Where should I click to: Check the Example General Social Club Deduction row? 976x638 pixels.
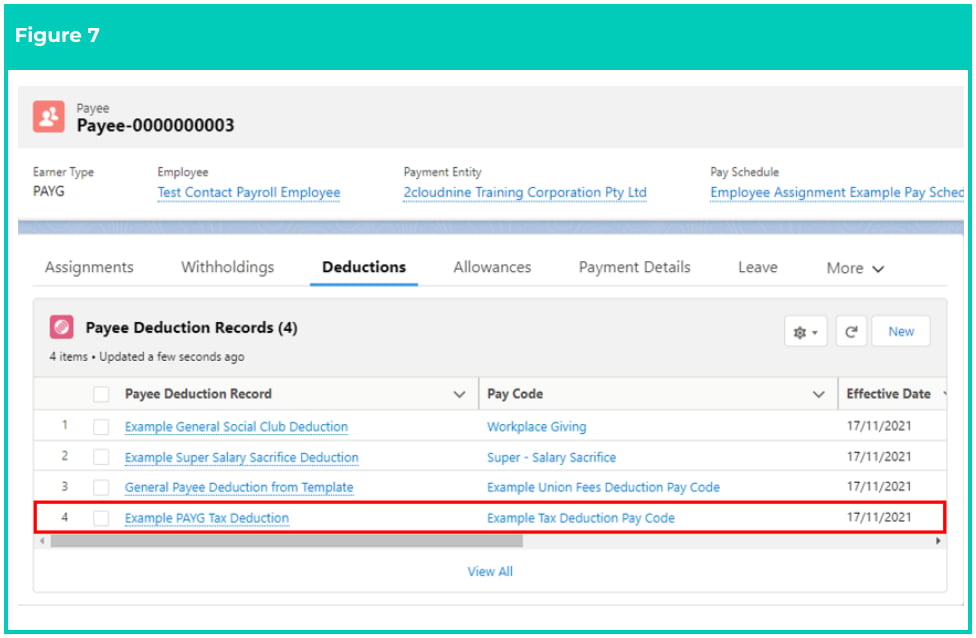point(101,426)
